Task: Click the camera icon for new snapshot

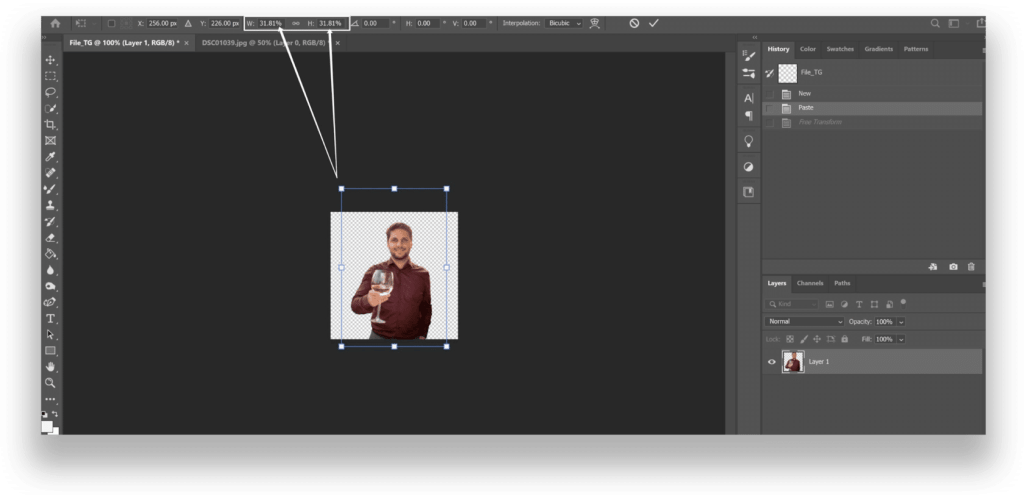Action: pos(953,267)
